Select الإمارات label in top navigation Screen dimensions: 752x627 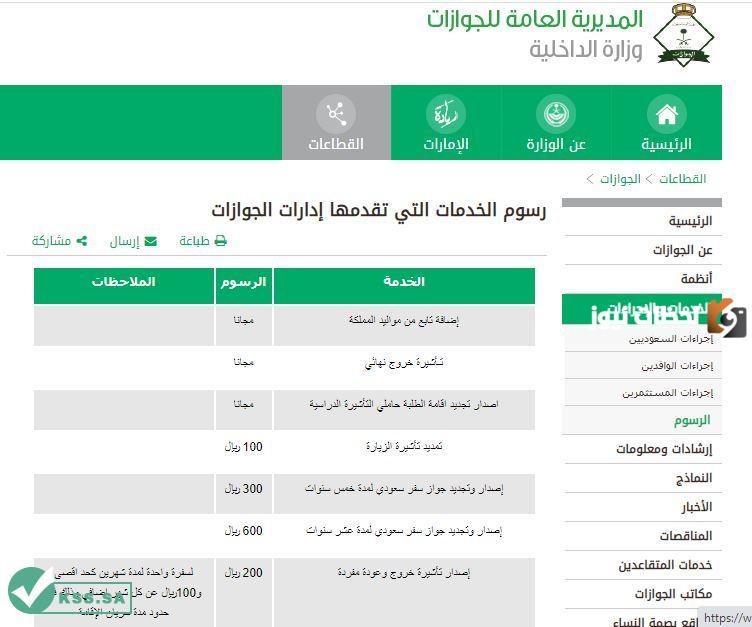(446, 144)
